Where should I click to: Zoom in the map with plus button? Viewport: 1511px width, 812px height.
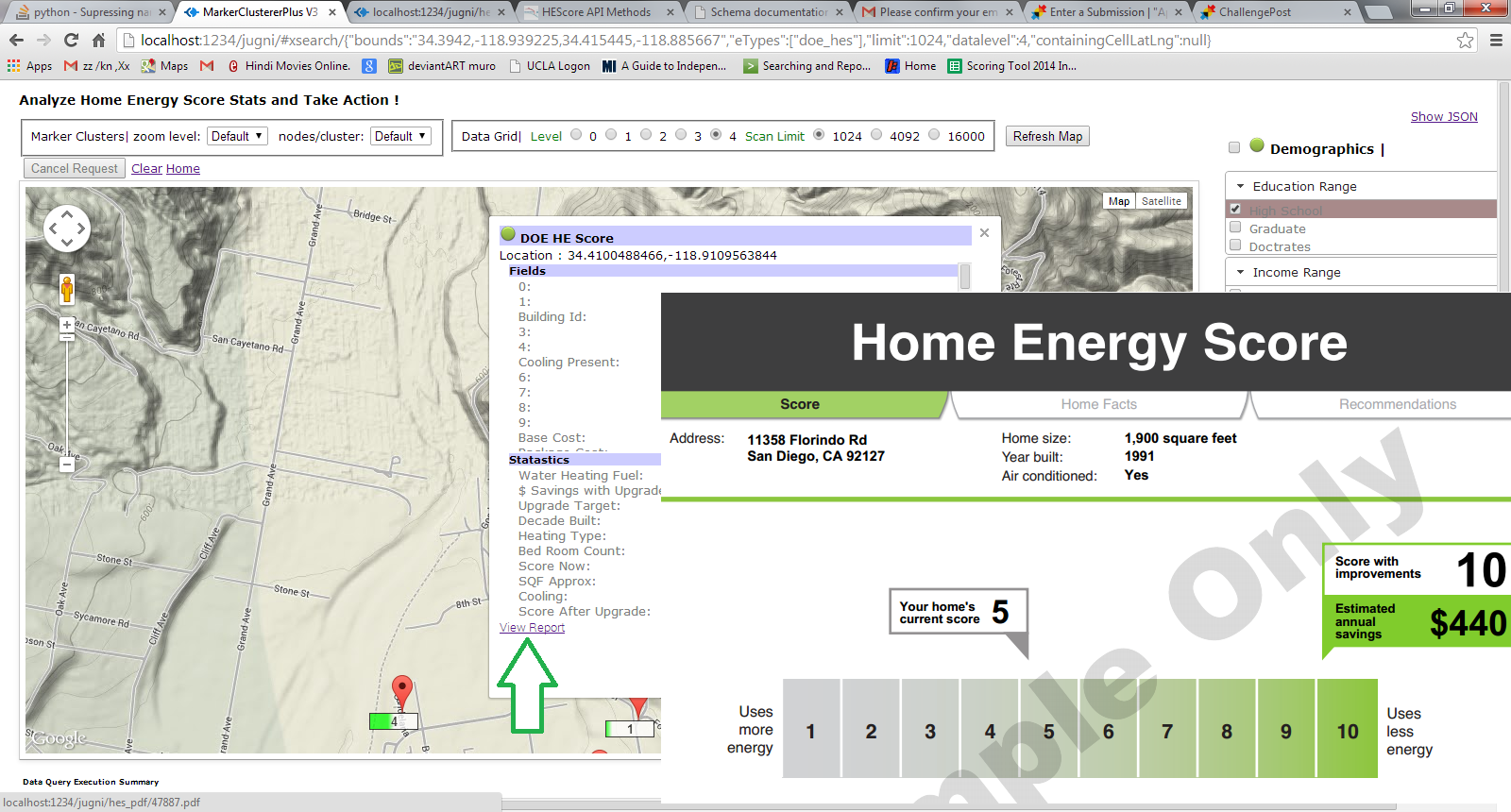click(x=67, y=325)
